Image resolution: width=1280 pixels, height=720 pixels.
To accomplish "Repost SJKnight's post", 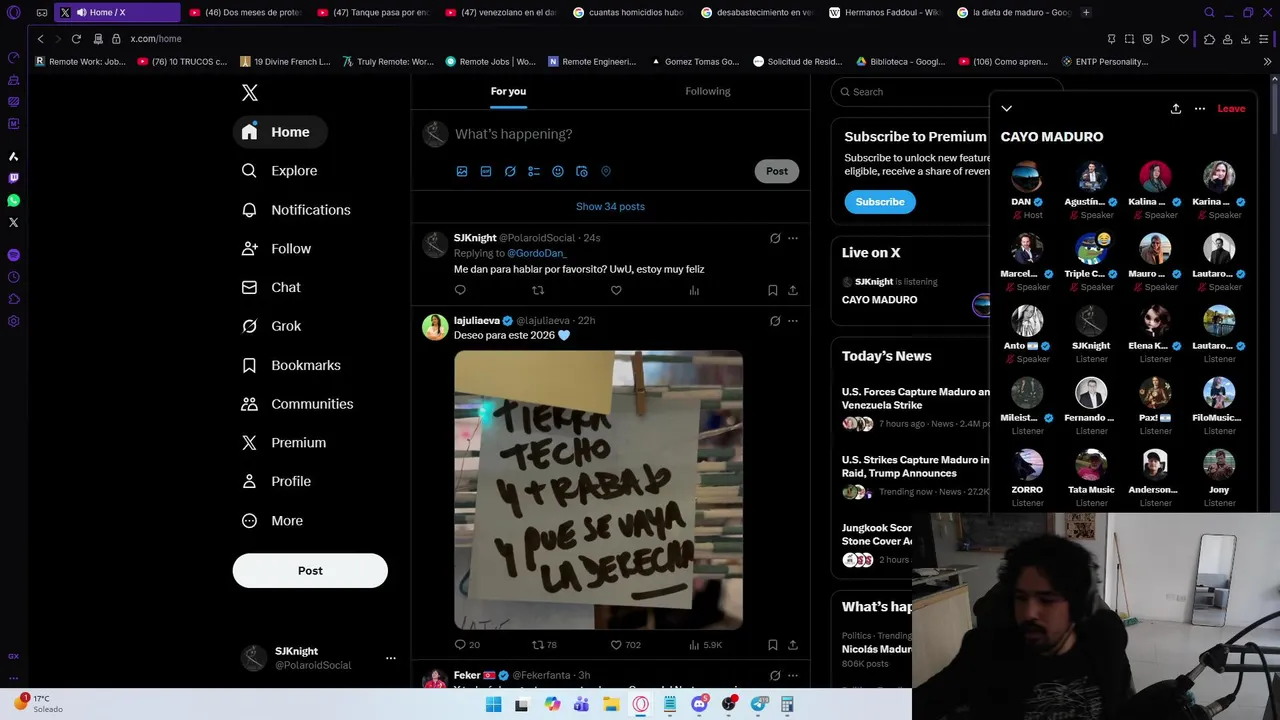I will click(538, 290).
